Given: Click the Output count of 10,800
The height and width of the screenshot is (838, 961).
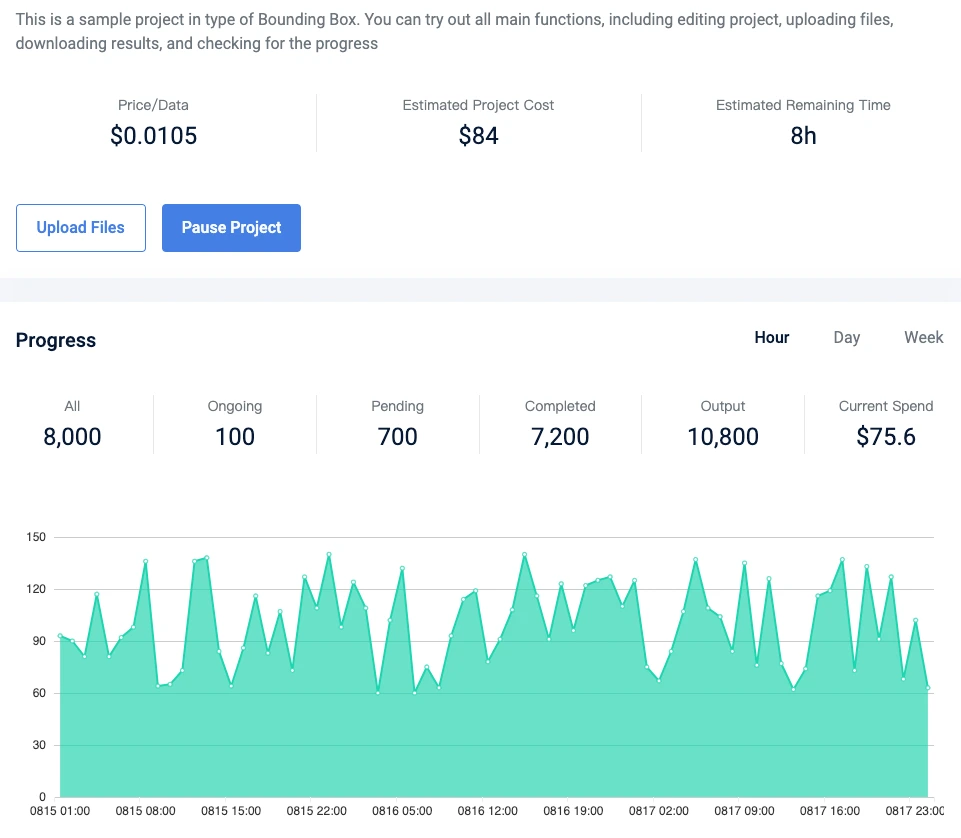Looking at the screenshot, I should [723, 437].
